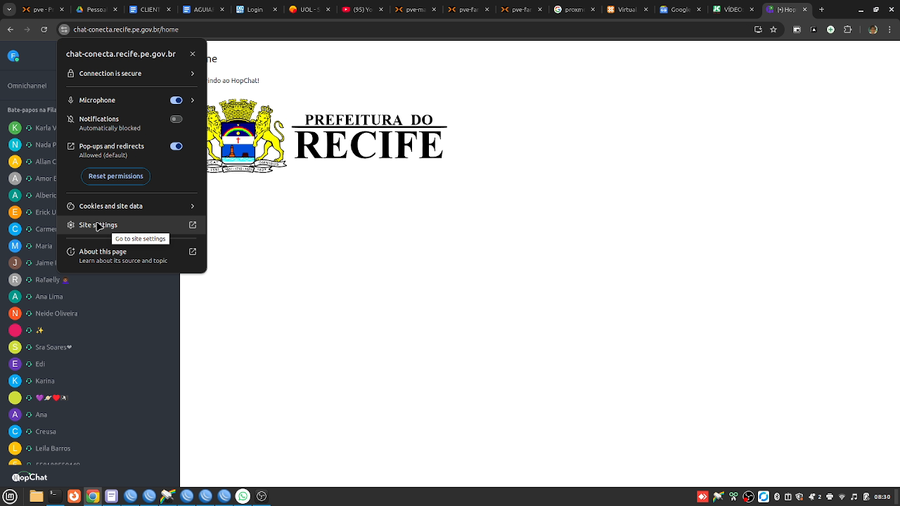This screenshot has height=506, width=900.
Task: Open chat with Neide Oliveira
Action: tap(92, 313)
